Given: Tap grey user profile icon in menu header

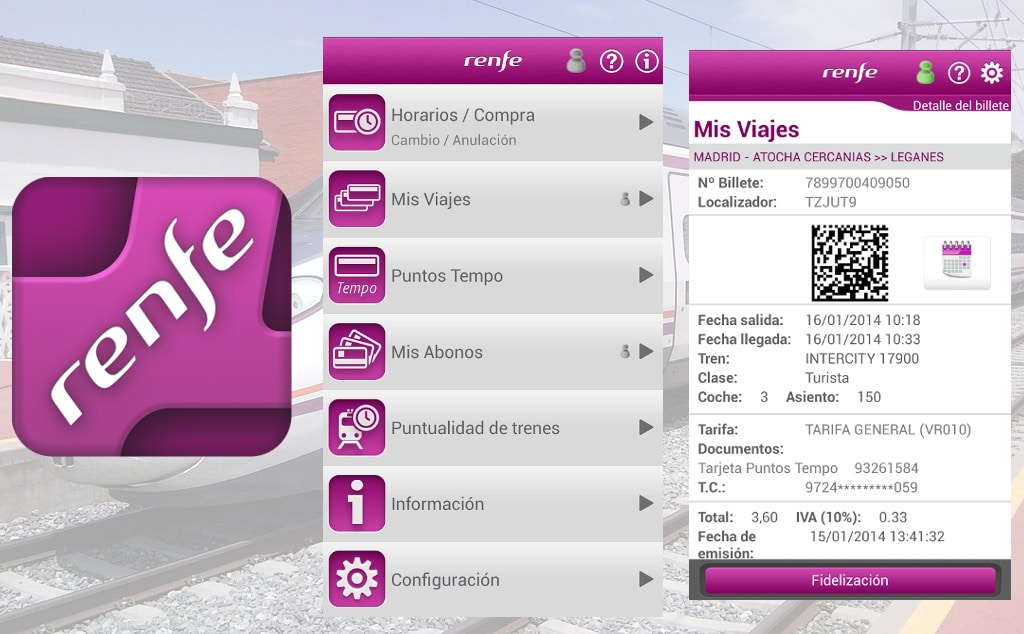Looking at the screenshot, I should pyautogui.click(x=575, y=61).
